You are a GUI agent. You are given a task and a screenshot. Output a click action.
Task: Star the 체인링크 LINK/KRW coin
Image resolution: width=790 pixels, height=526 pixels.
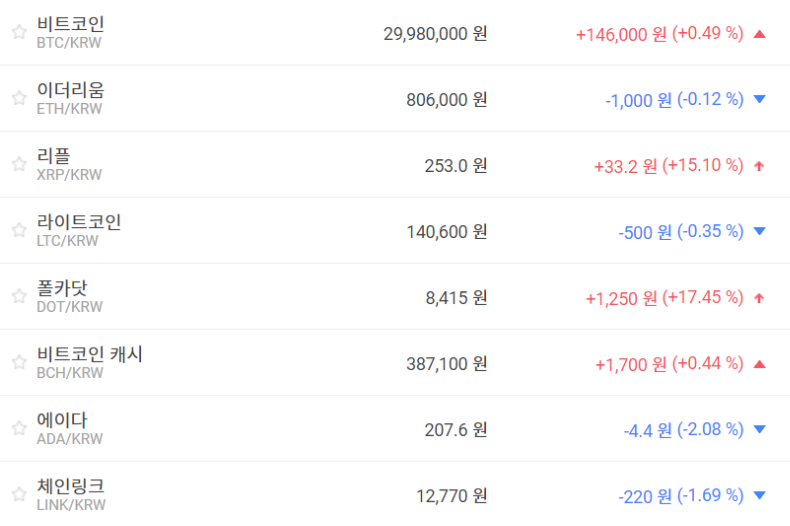click(x=19, y=494)
